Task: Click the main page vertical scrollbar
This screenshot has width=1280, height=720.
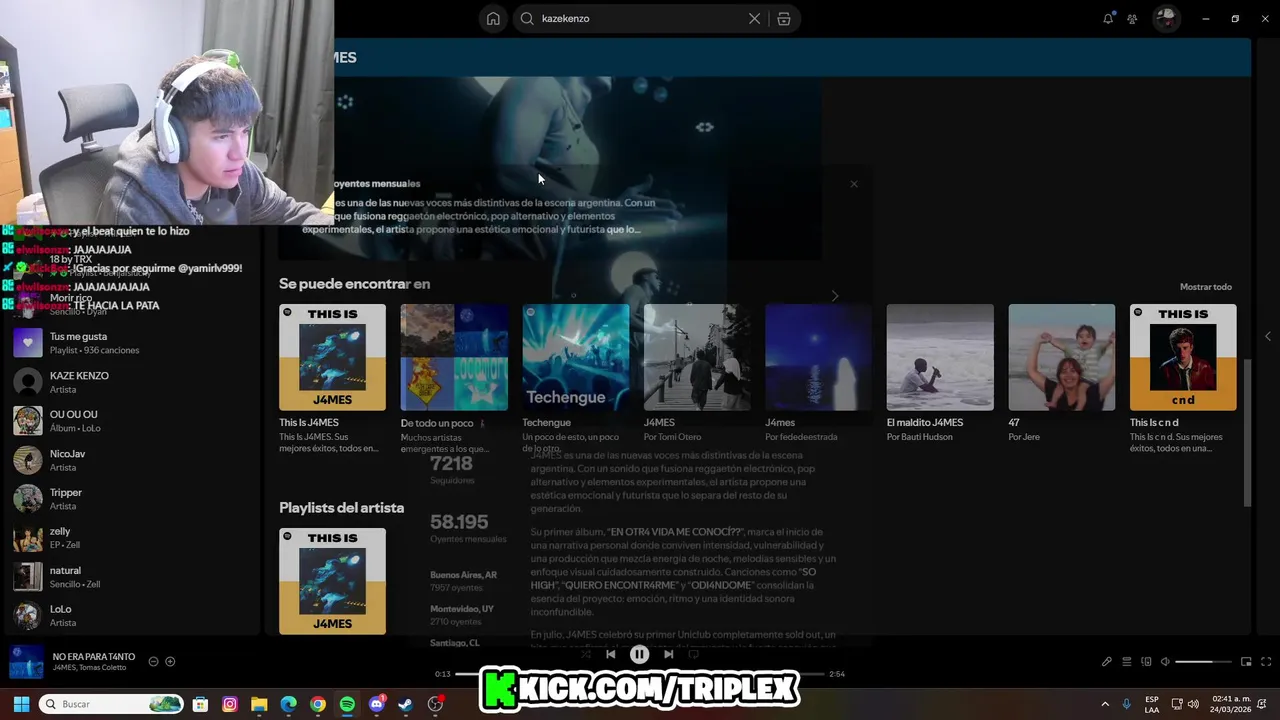Action: pyautogui.click(x=1247, y=432)
